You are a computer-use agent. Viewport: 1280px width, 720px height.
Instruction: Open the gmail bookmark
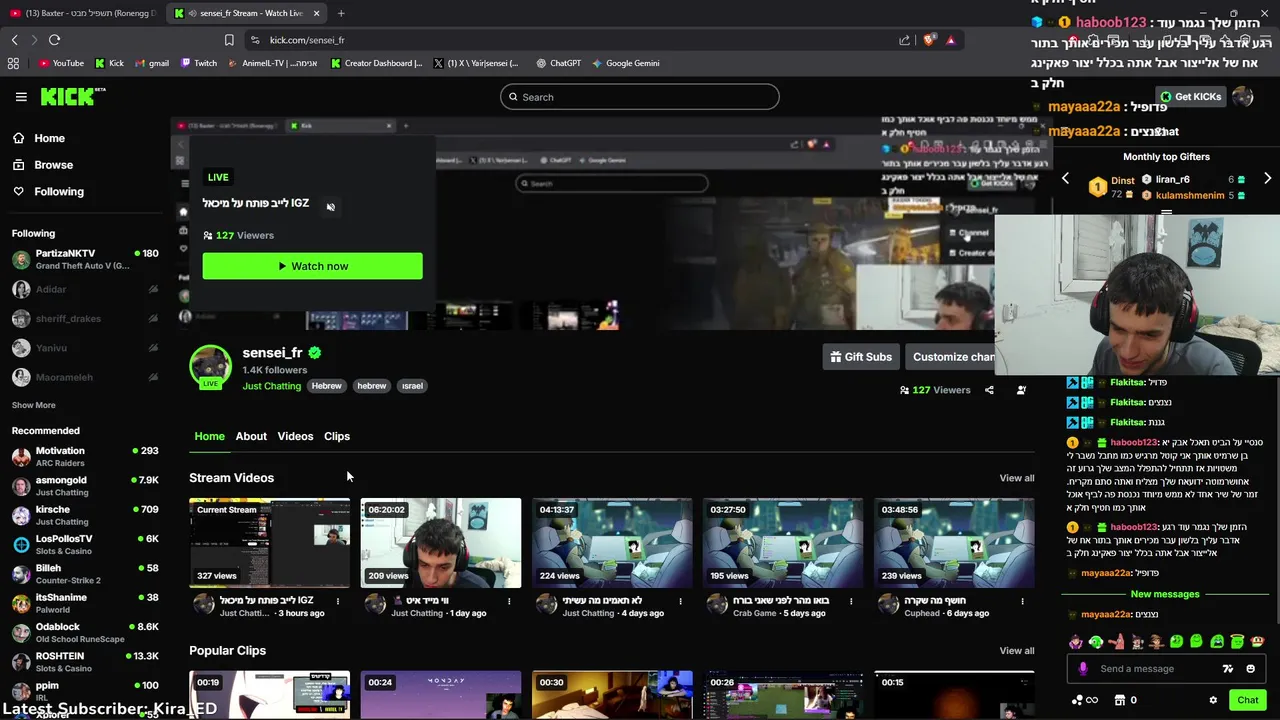(152, 63)
